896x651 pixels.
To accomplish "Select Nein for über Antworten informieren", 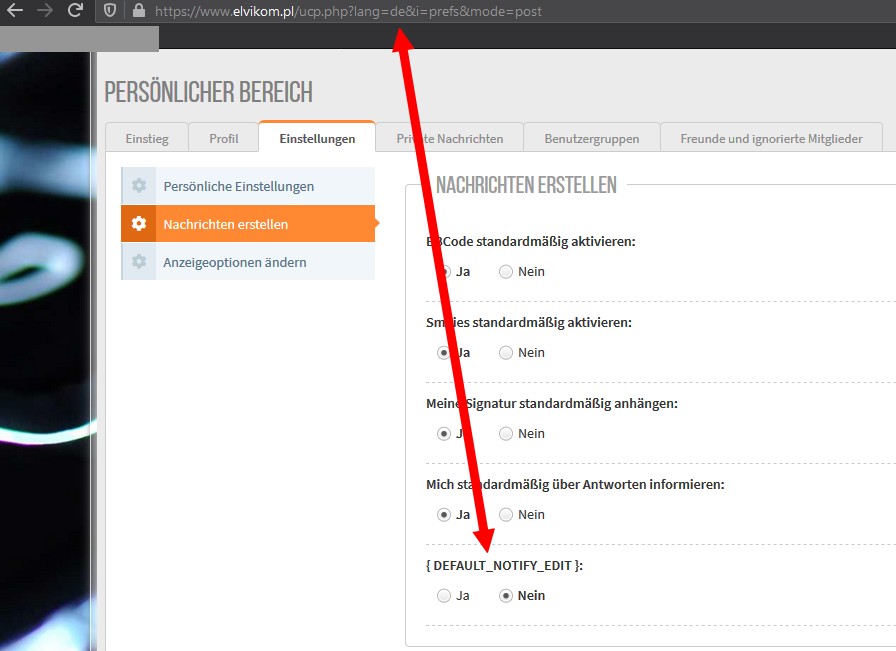I will pyautogui.click(x=506, y=515).
